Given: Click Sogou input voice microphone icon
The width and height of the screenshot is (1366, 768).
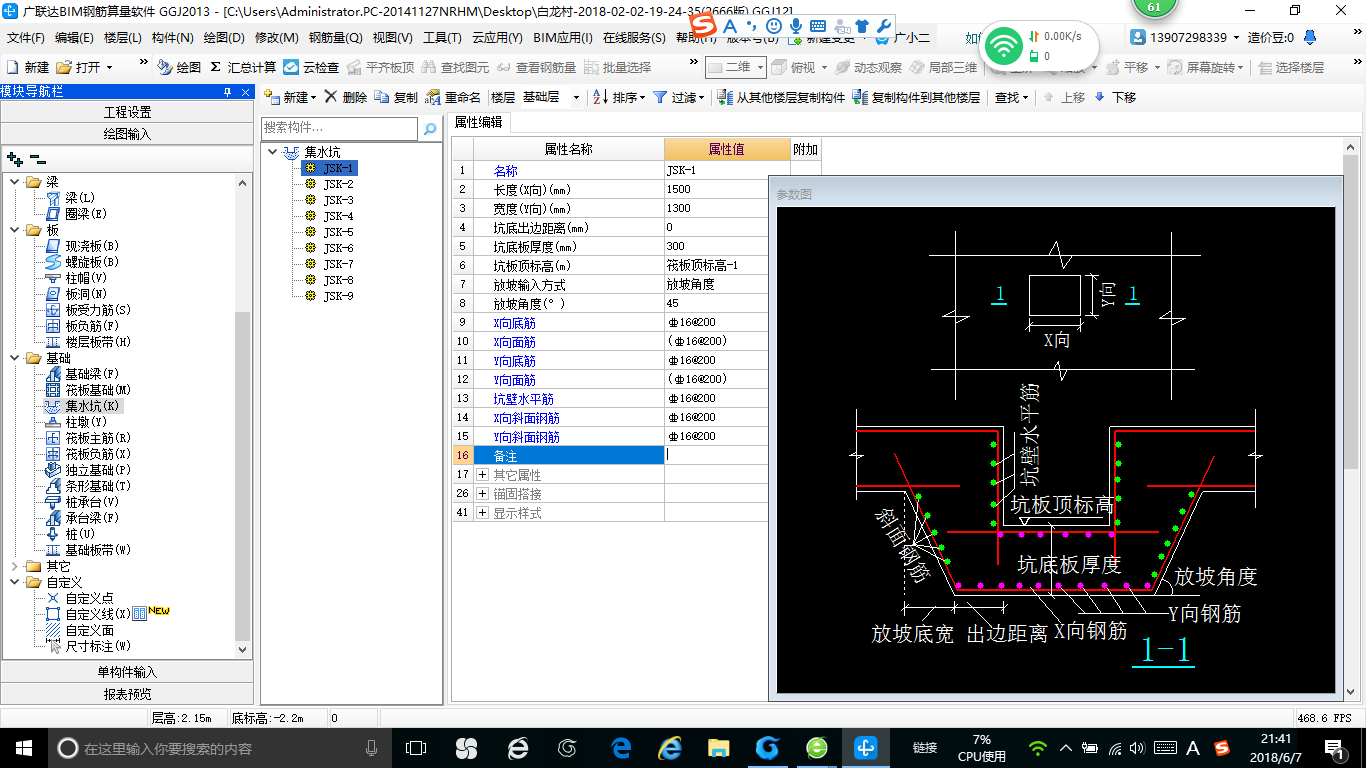Looking at the screenshot, I should coord(795,25).
